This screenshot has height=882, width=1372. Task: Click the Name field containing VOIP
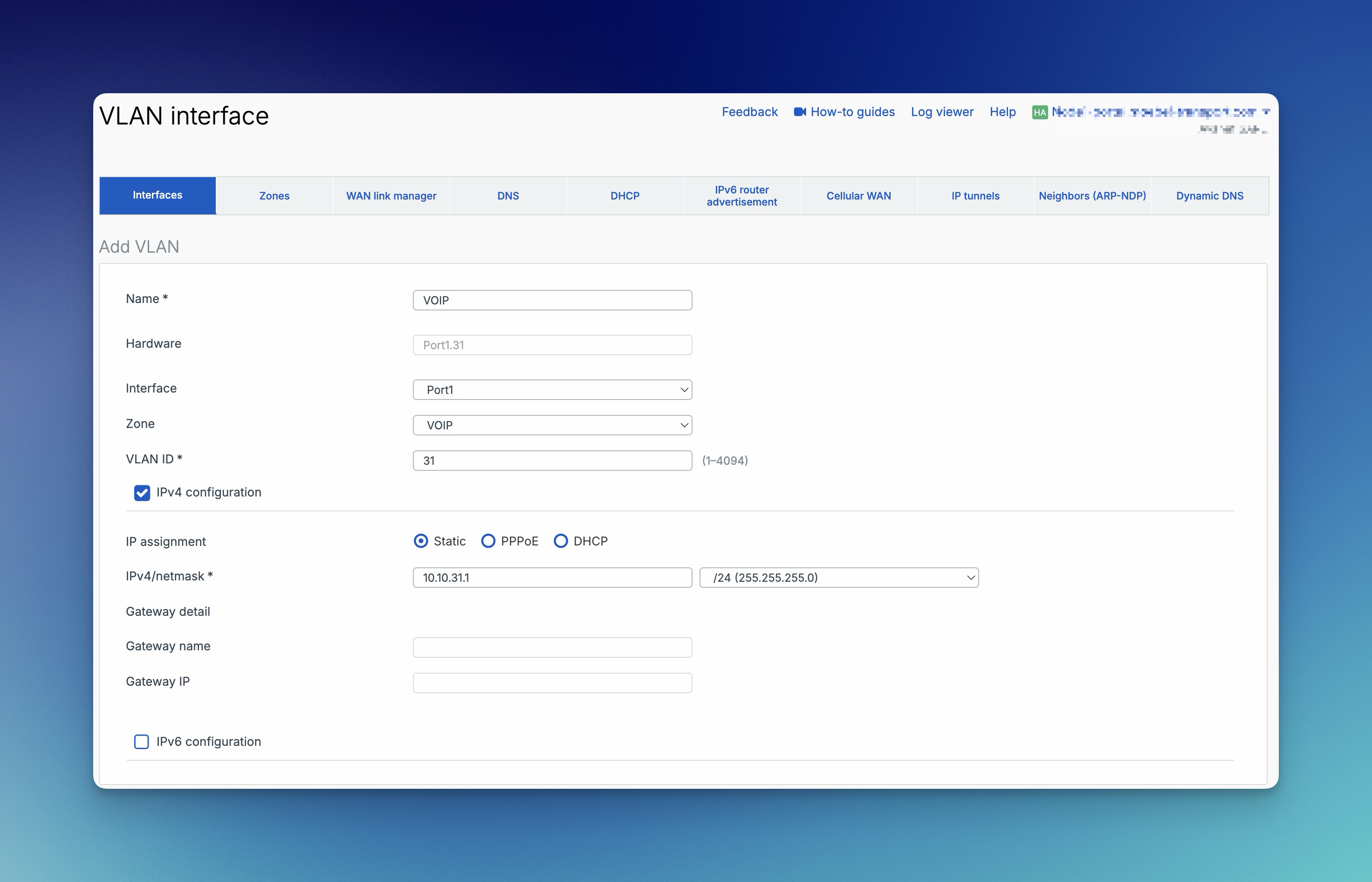pyautogui.click(x=552, y=301)
